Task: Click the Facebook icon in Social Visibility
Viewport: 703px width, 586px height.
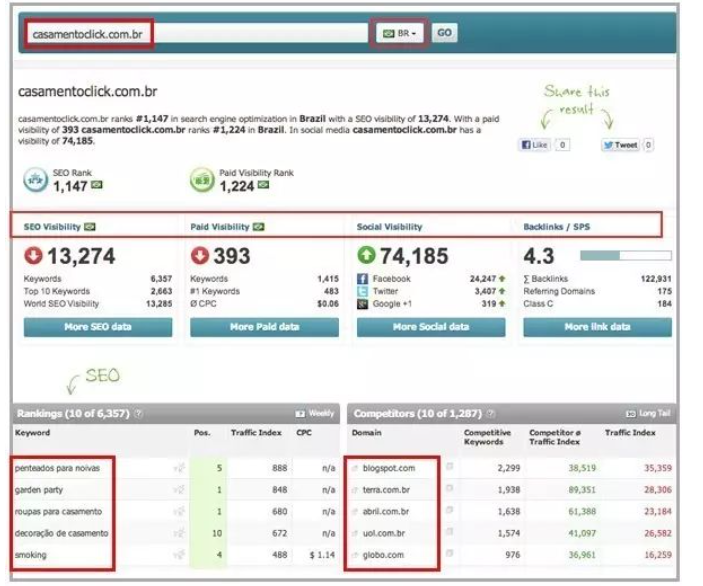Action: coord(362,279)
